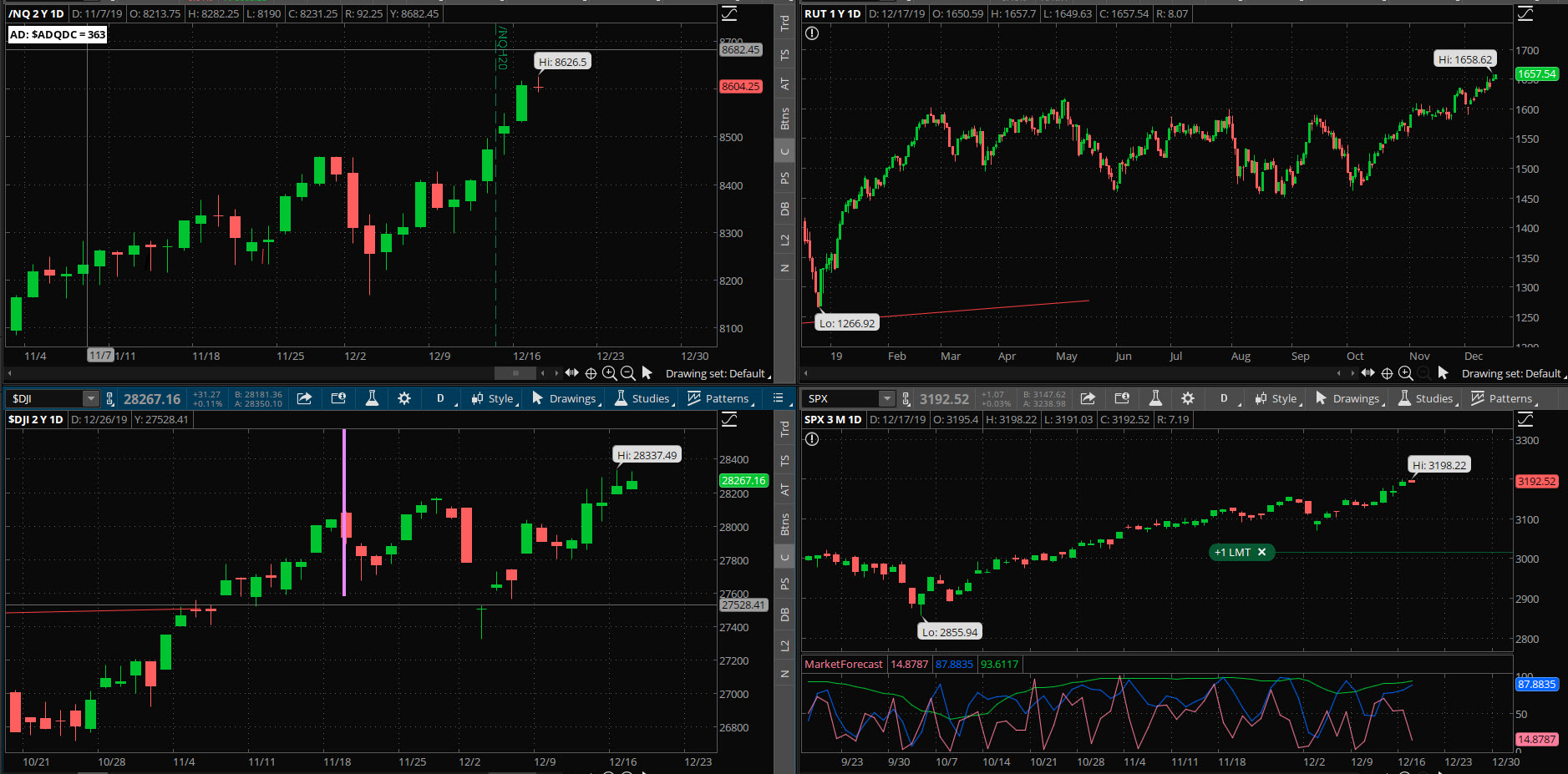Click the magenta vertical line on $DJI chart
Screen dimensions: 1568x774
(x=344, y=512)
